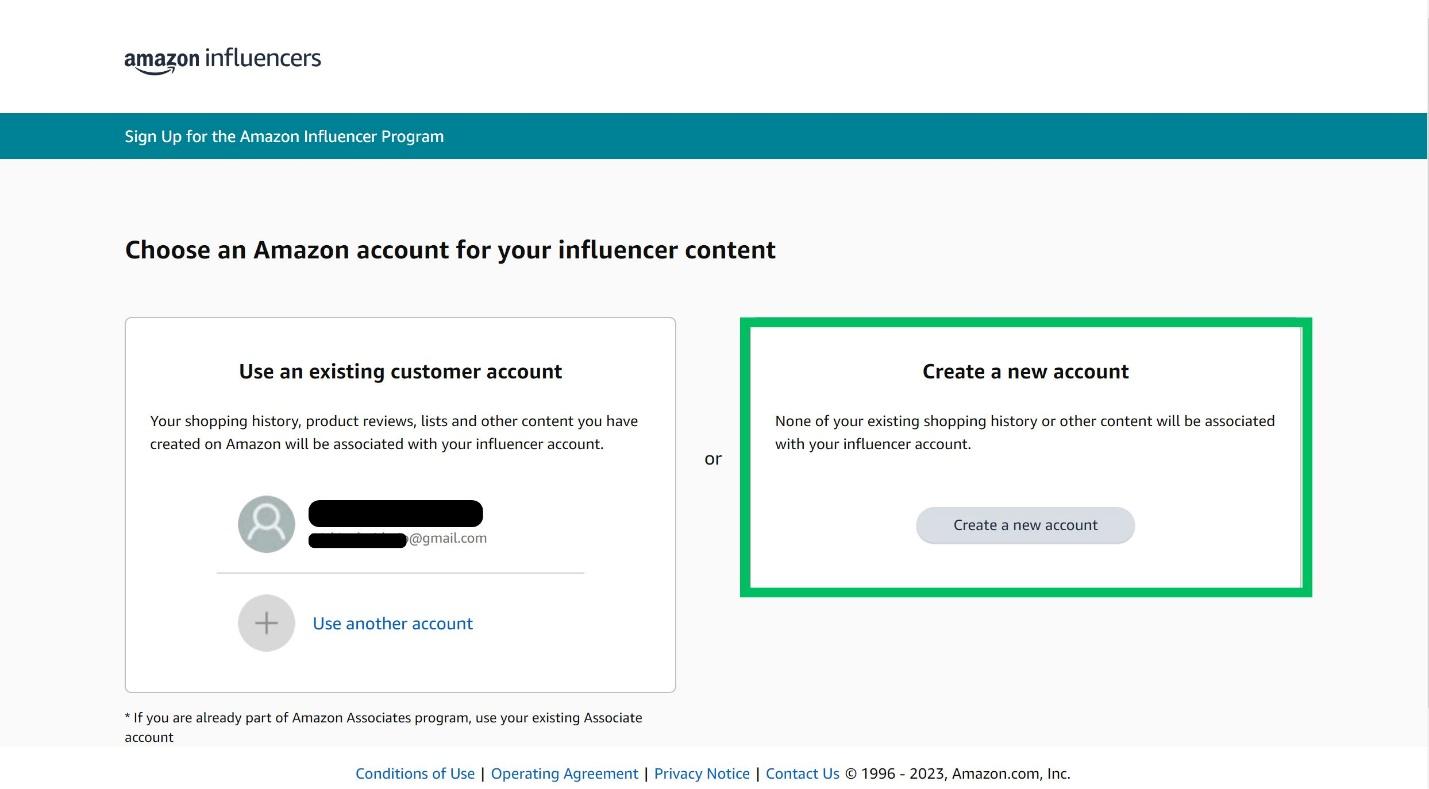Click the Create a new account button
The height and width of the screenshot is (789, 1429).
coord(1025,525)
